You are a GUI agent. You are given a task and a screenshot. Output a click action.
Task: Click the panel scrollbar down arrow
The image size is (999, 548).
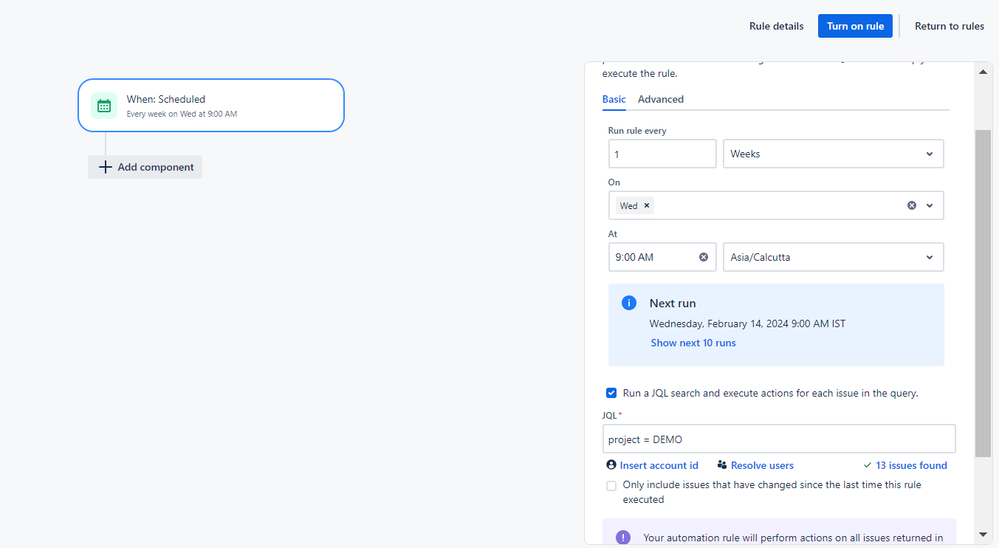(983, 535)
